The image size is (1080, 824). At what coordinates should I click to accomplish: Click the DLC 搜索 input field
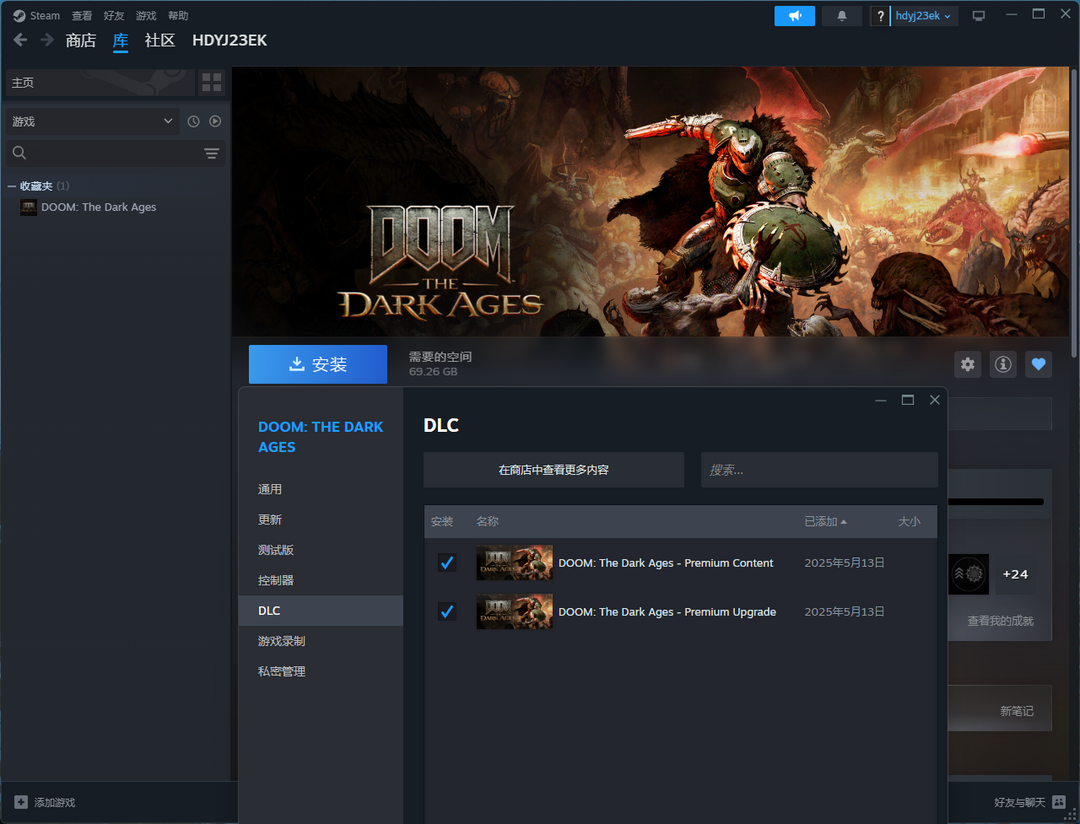tap(820, 470)
